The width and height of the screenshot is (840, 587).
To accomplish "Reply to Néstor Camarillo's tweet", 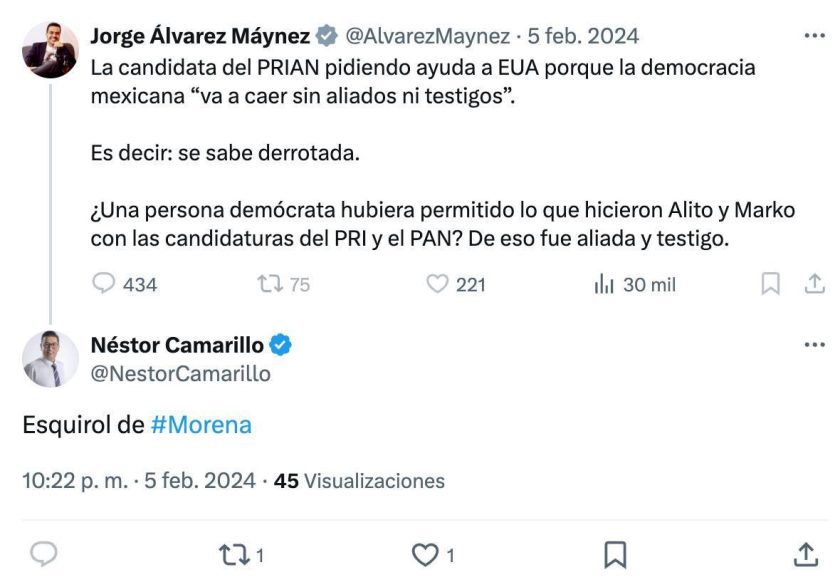I will [44, 554].
